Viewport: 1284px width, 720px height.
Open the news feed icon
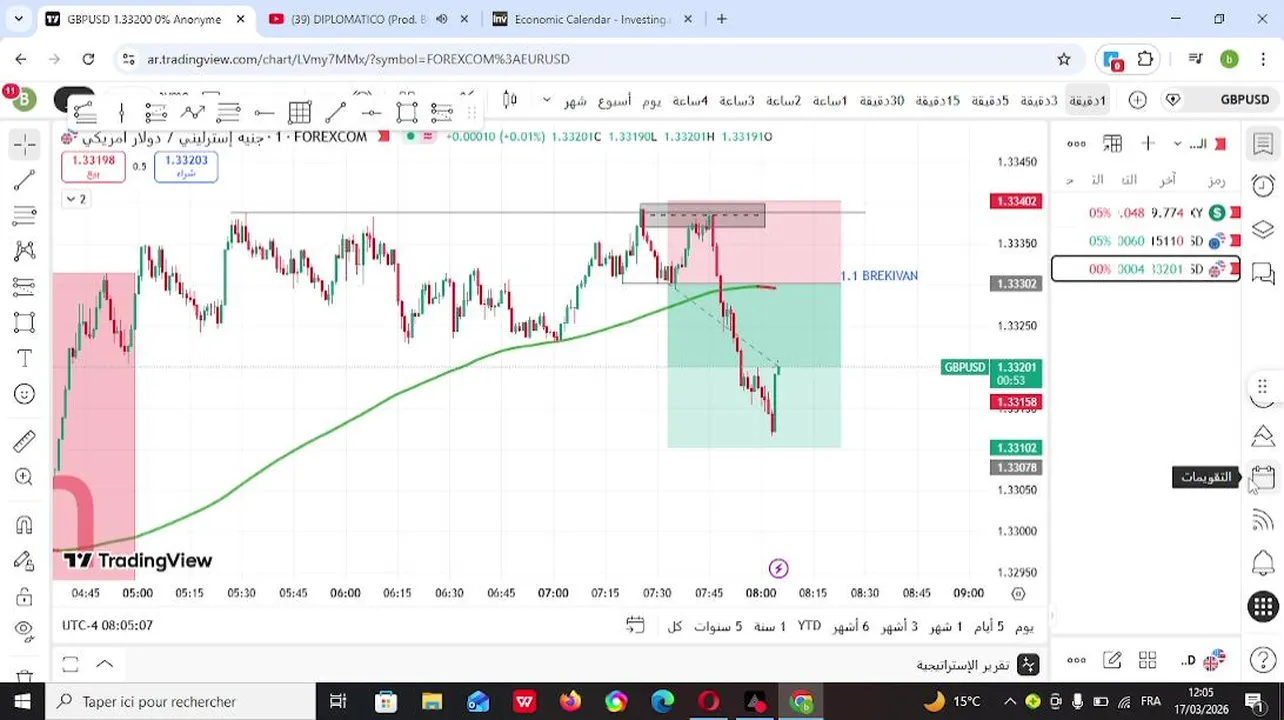(1263, 520)
